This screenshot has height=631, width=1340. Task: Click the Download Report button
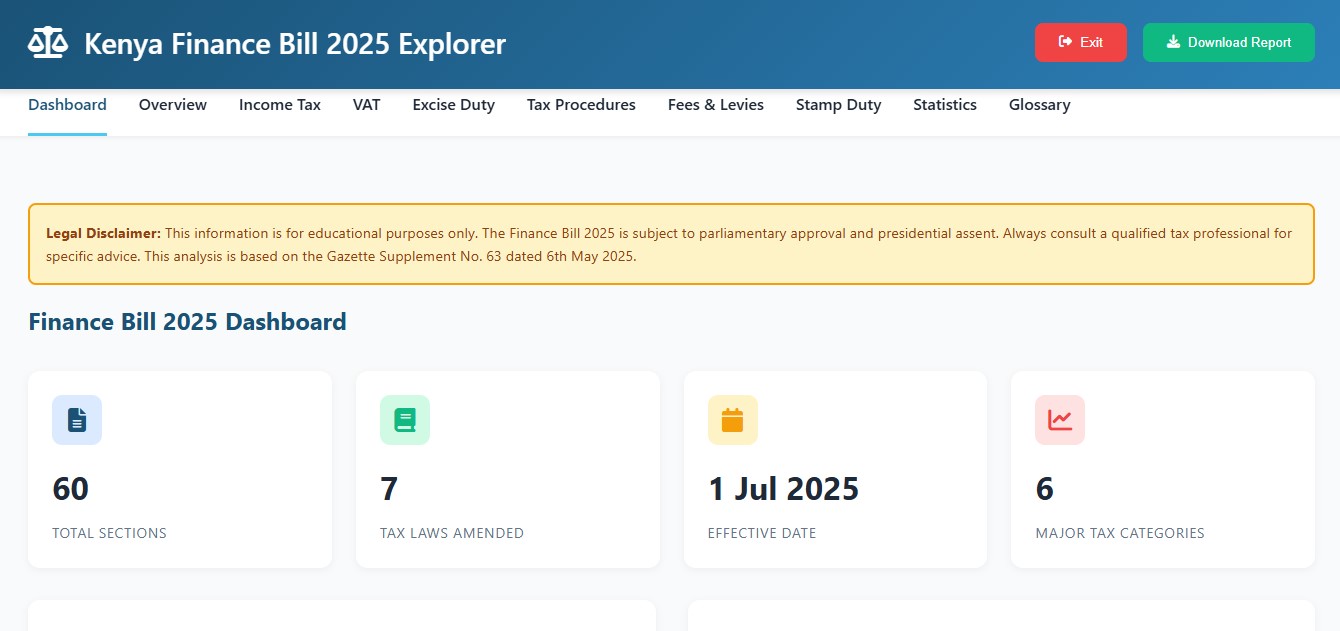[1228, 42]
